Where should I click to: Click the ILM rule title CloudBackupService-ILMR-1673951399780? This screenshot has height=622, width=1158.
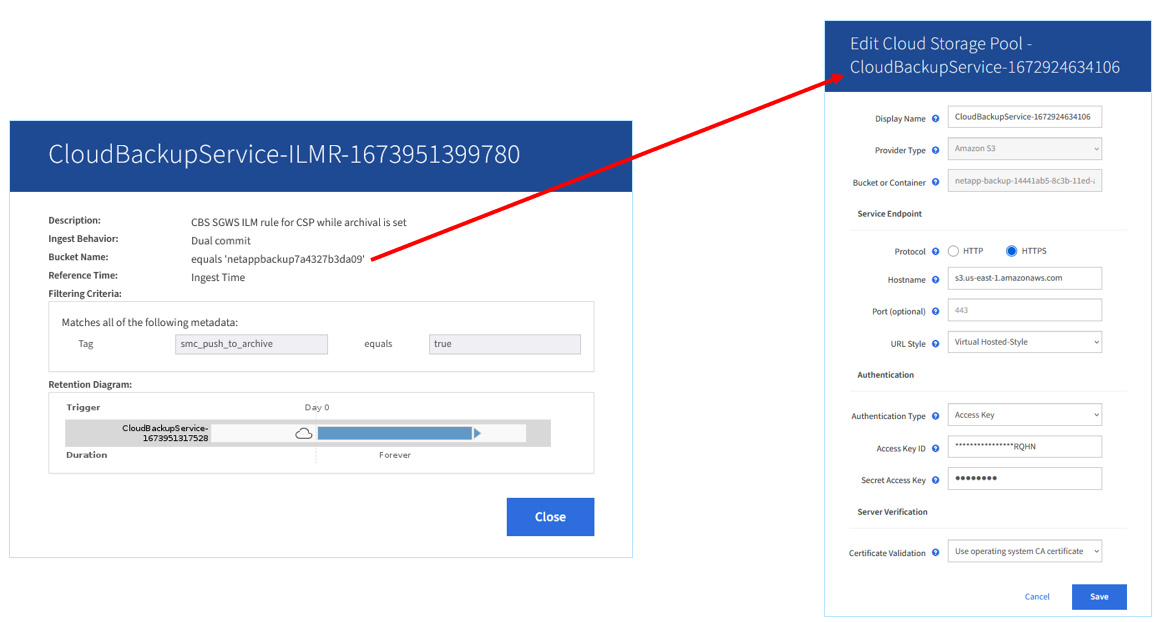[284, 154]
